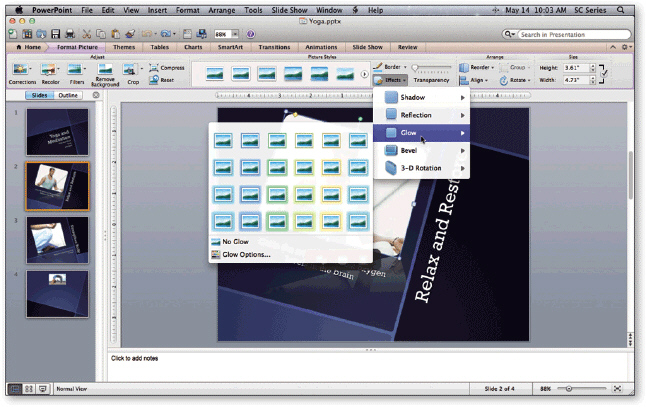
Task: Select slide 4 thumbnail
Action: point(57,294)
